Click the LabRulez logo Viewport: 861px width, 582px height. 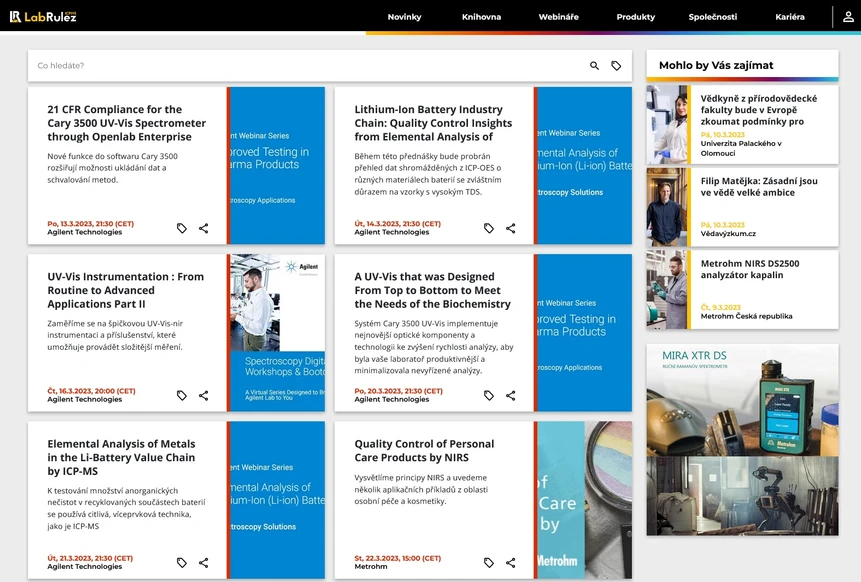click(43, 16)
